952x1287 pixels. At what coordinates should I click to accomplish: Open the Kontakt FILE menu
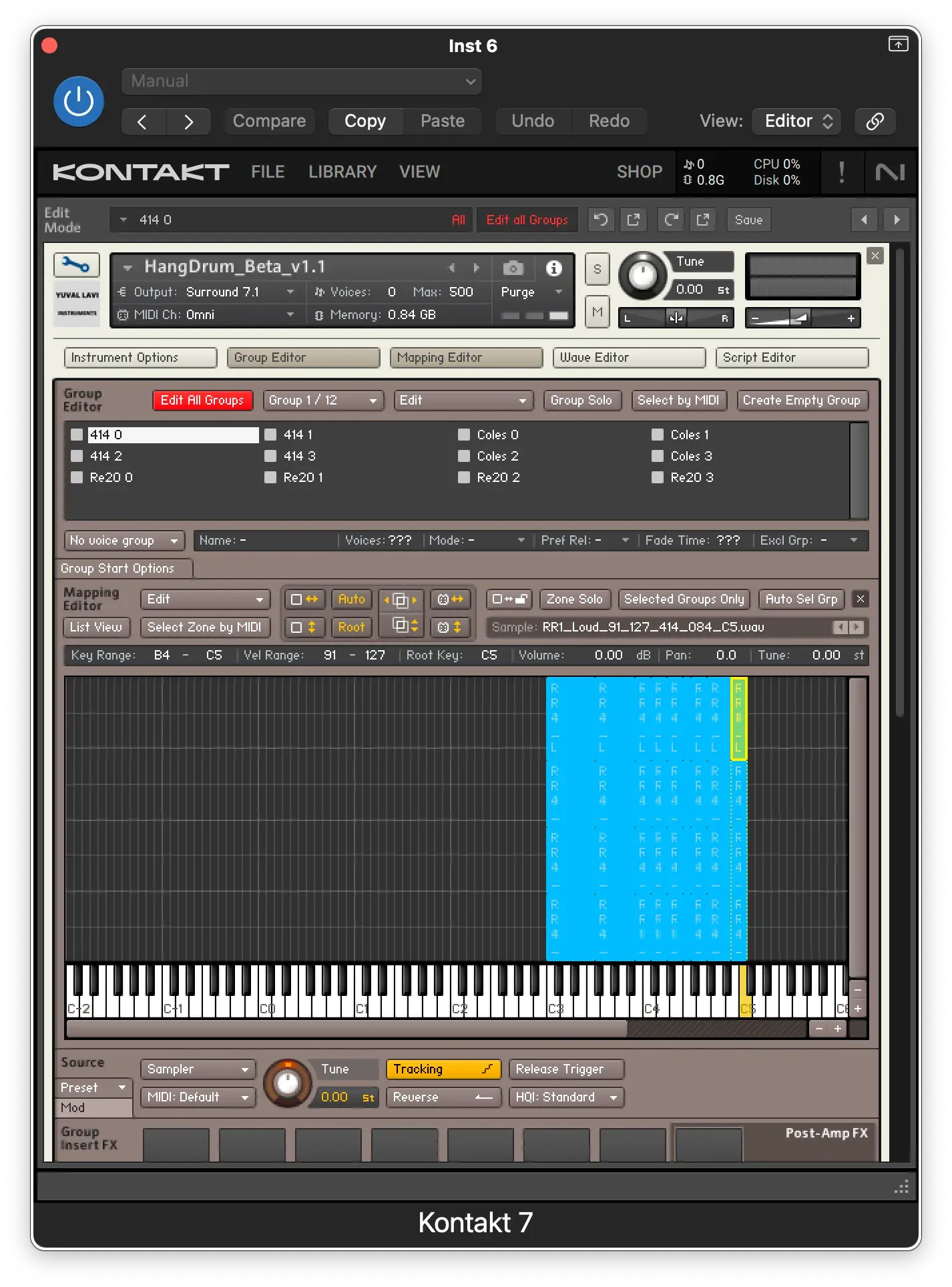click(x=268, y=172)
